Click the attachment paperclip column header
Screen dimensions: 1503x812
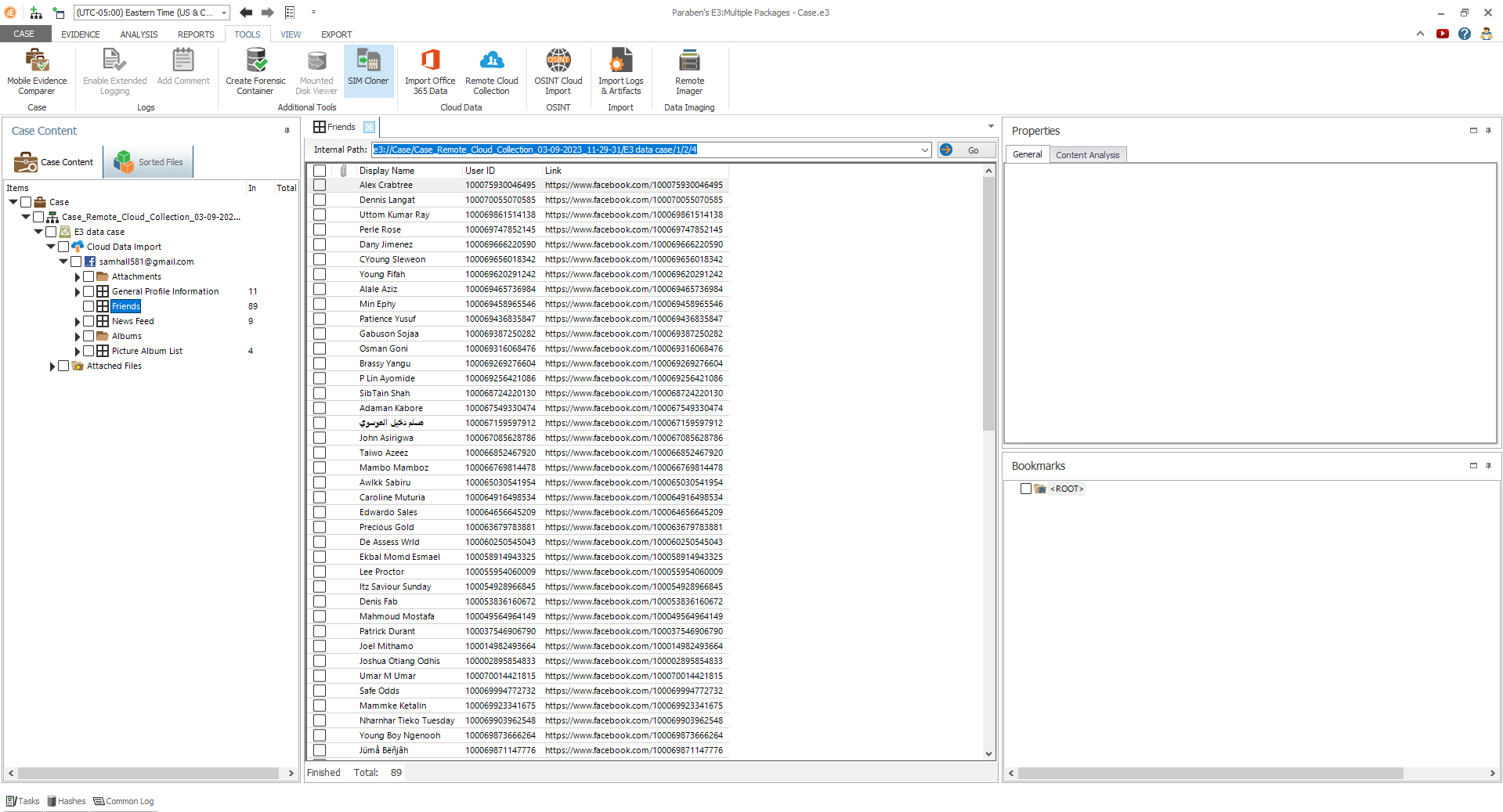coord(343,171)
